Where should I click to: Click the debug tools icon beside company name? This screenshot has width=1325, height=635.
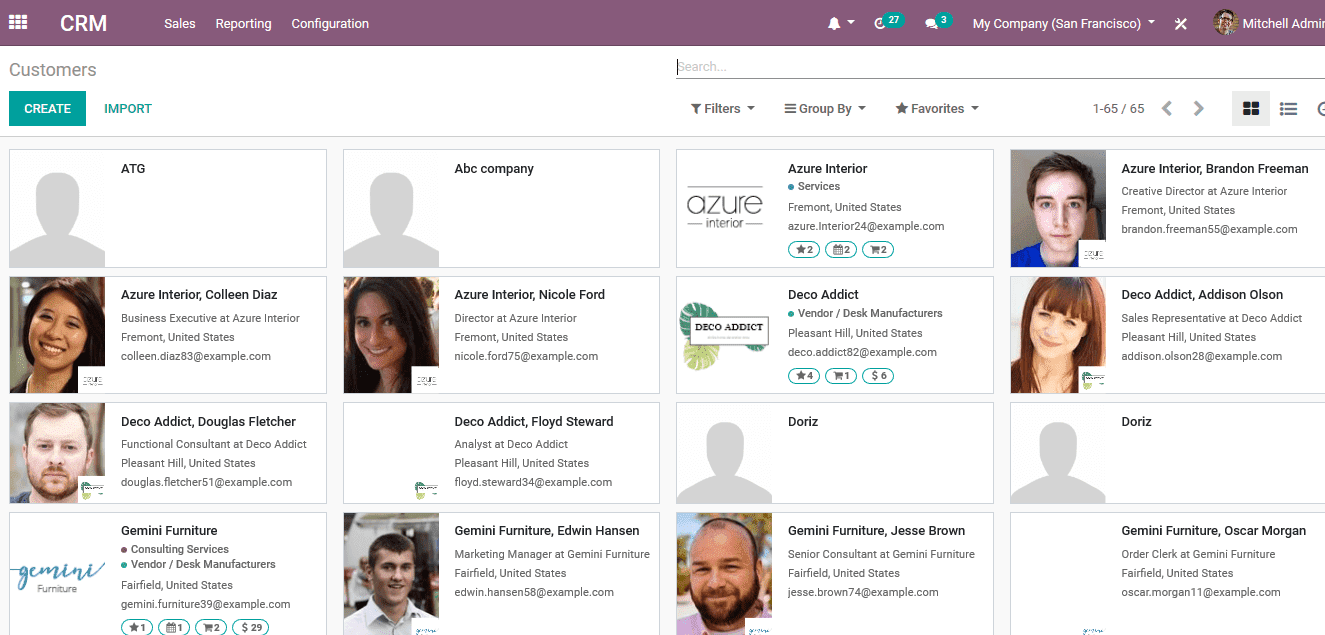1180,23
